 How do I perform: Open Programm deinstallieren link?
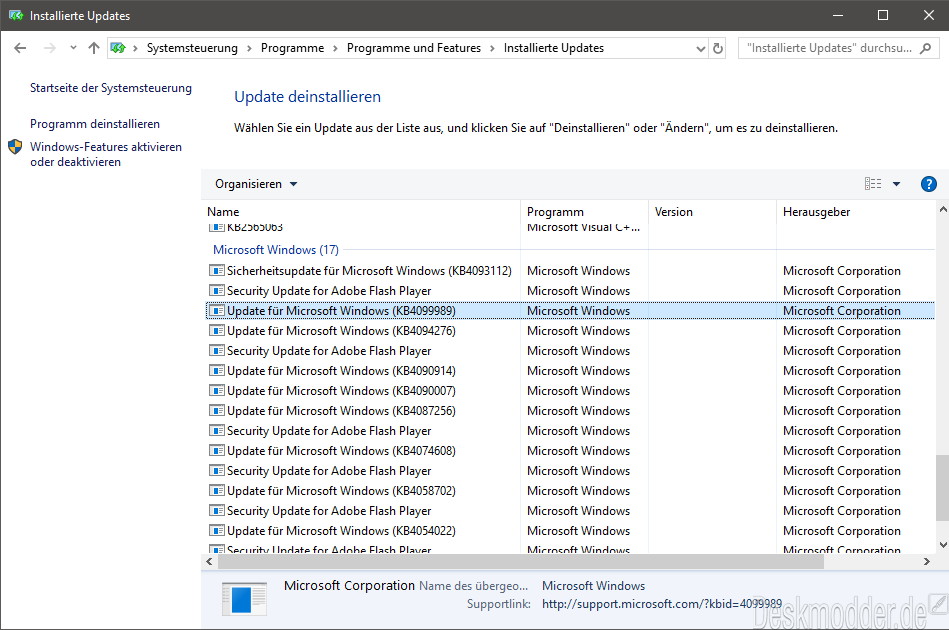click(95, 123)
